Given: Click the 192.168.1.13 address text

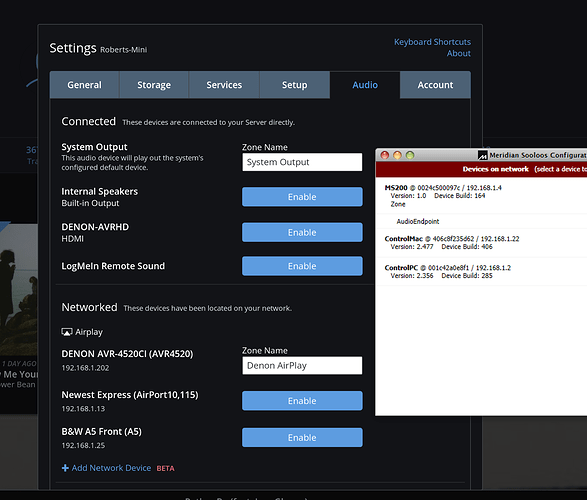Looking at the screenshot, I should point(83,409).
